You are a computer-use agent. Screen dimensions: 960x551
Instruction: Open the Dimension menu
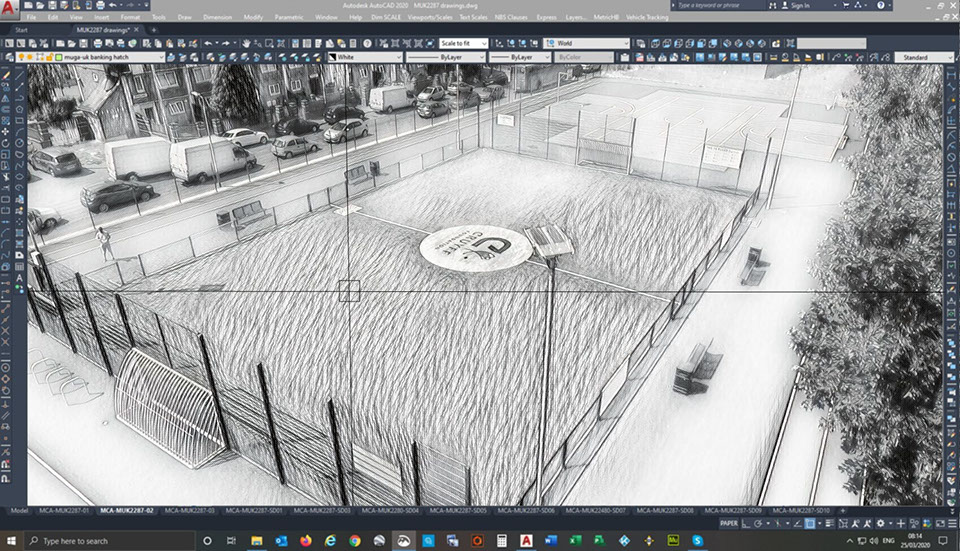pos(218,17)
